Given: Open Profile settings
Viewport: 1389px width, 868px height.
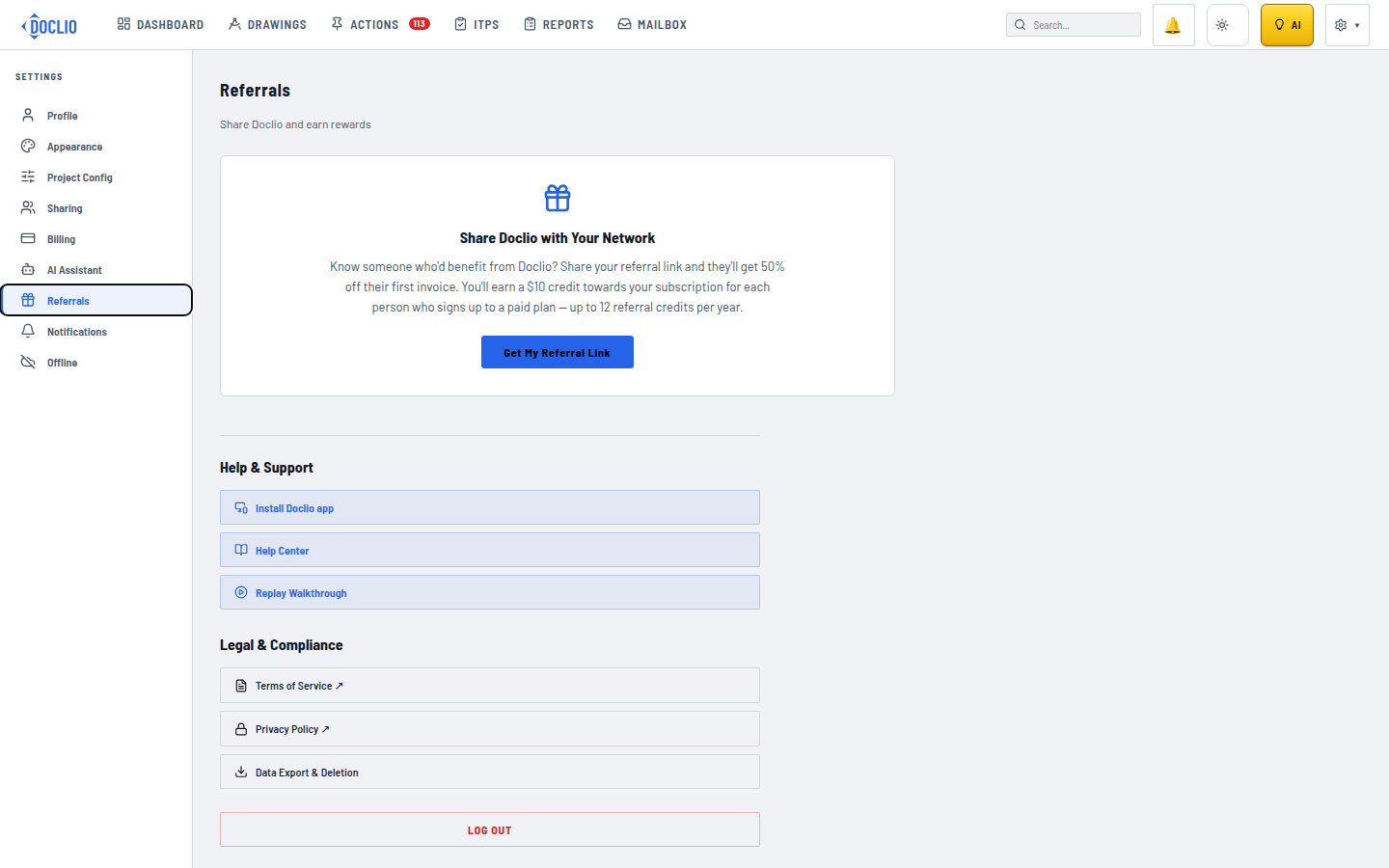Looking at the screenshot, I should [96, 116].
